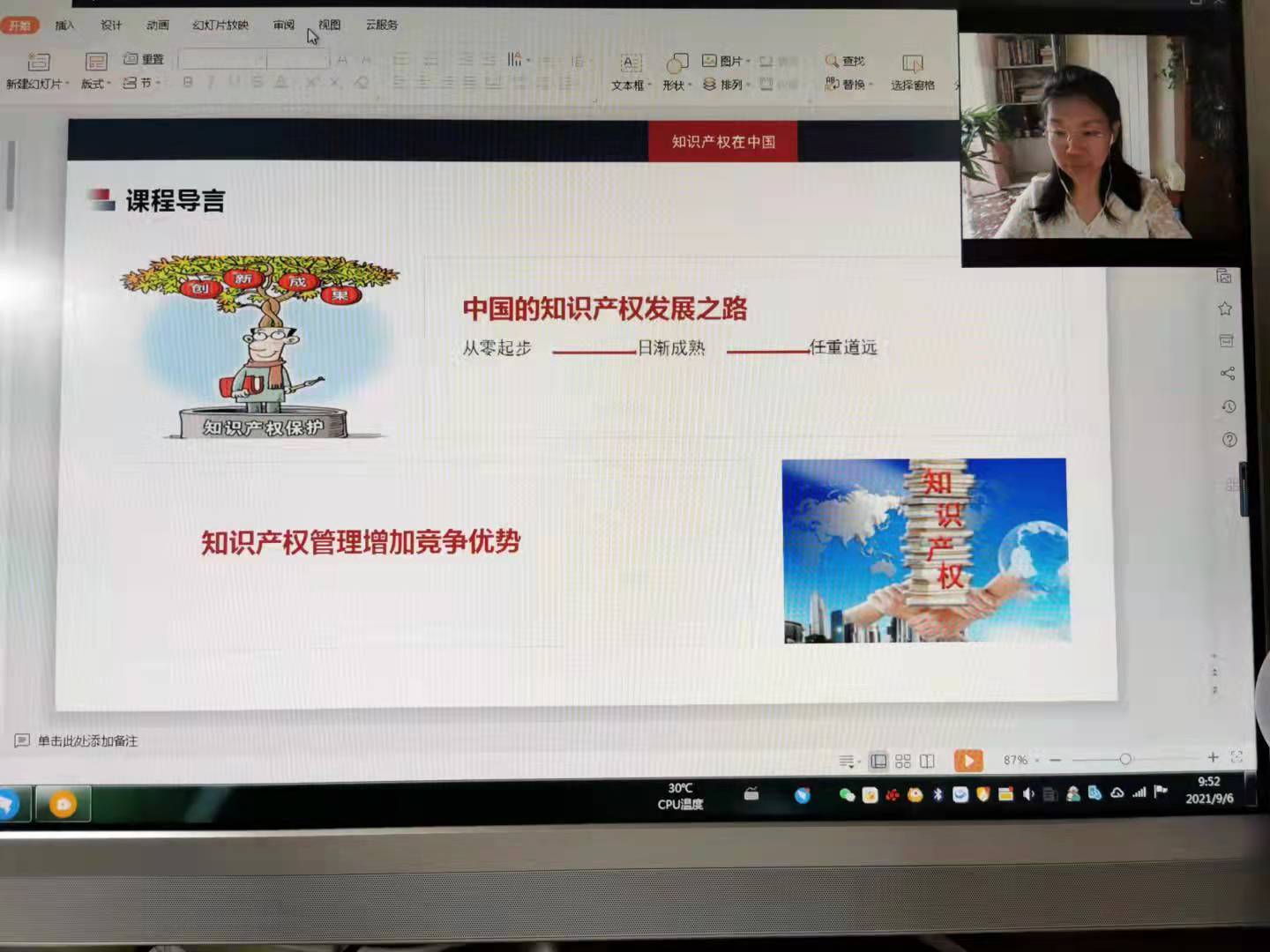The width and height of the screenshot is (1270, 952).
Task: Expand the 形状 shapes dropdown
Action: pyautogui.click(x=677, y=85)
